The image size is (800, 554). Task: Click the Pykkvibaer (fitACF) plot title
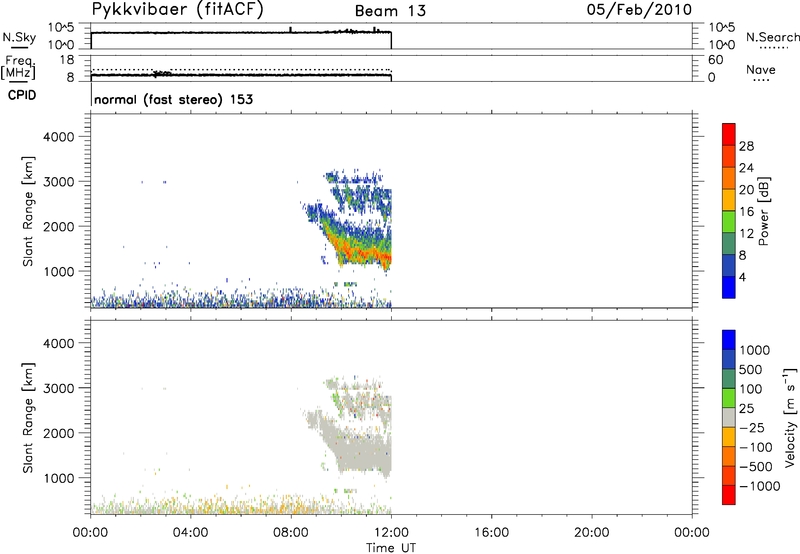coord(178,10)
